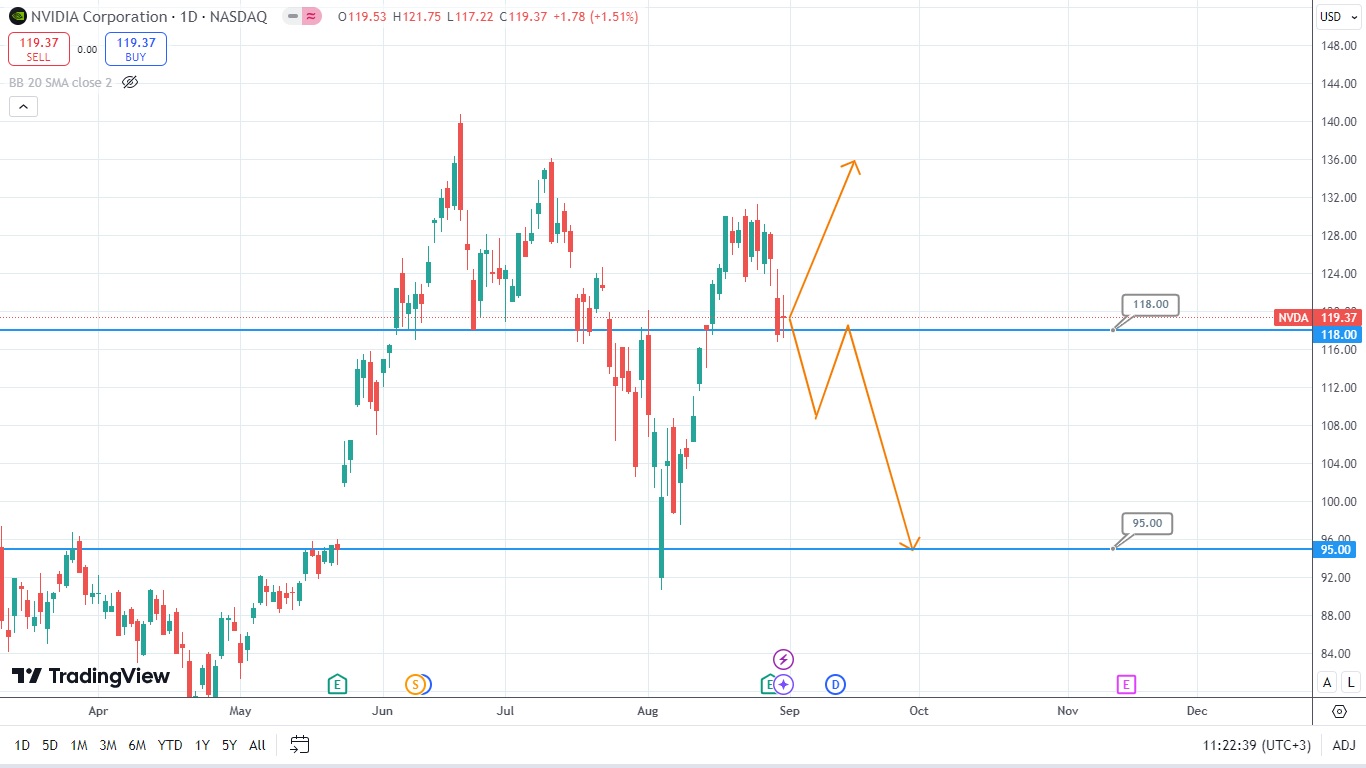Click the BB 20 SMA close 2 legend
Image resolution: width=1366 pixels, height=768 pixels.
[x=60, y=82]
